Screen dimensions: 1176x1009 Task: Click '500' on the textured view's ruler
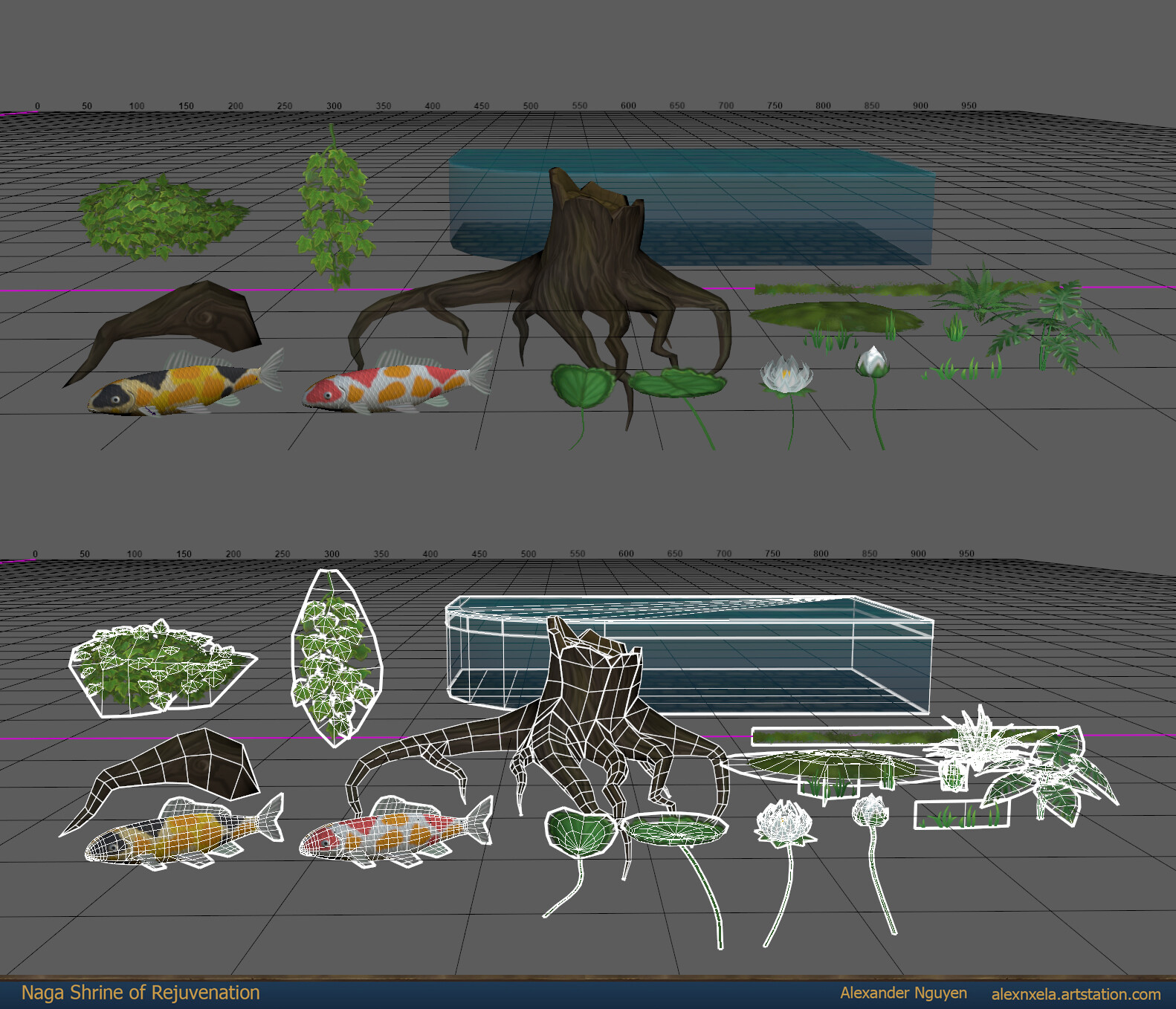(530, 106)
